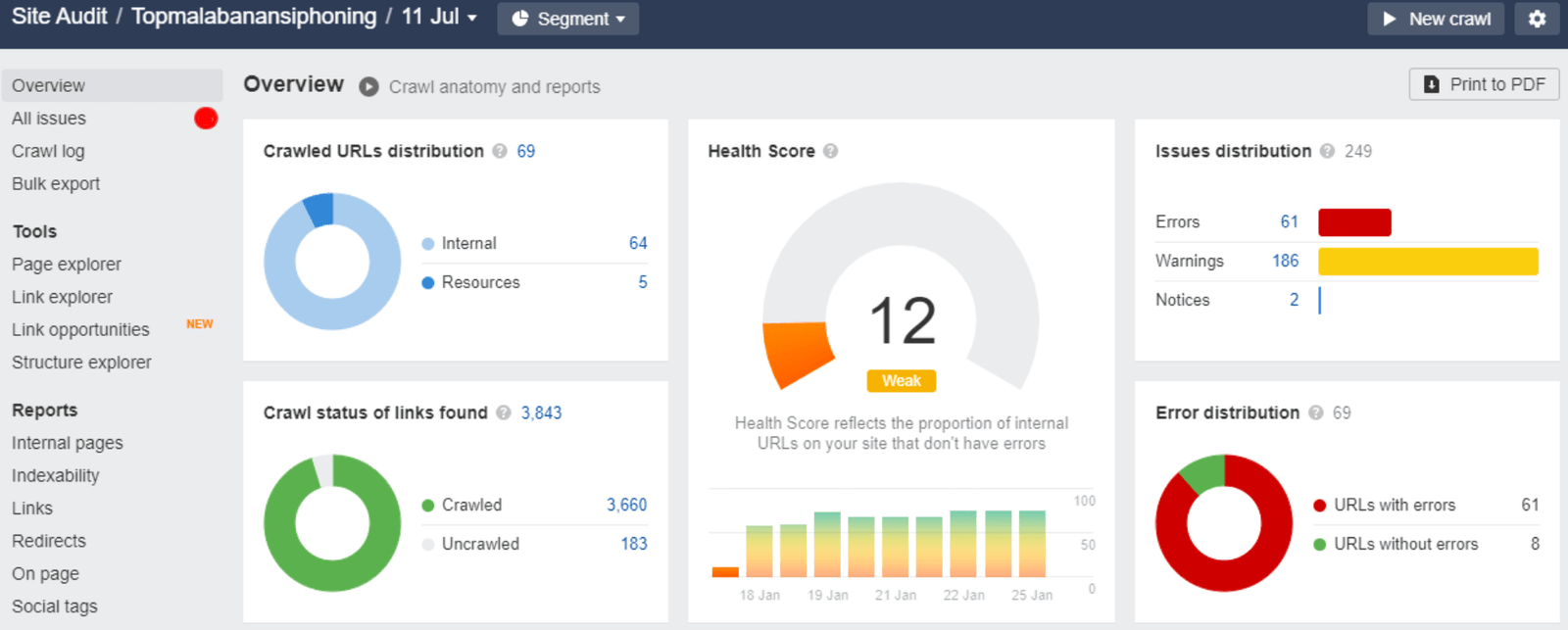Open the On page report

coord(45,574)
